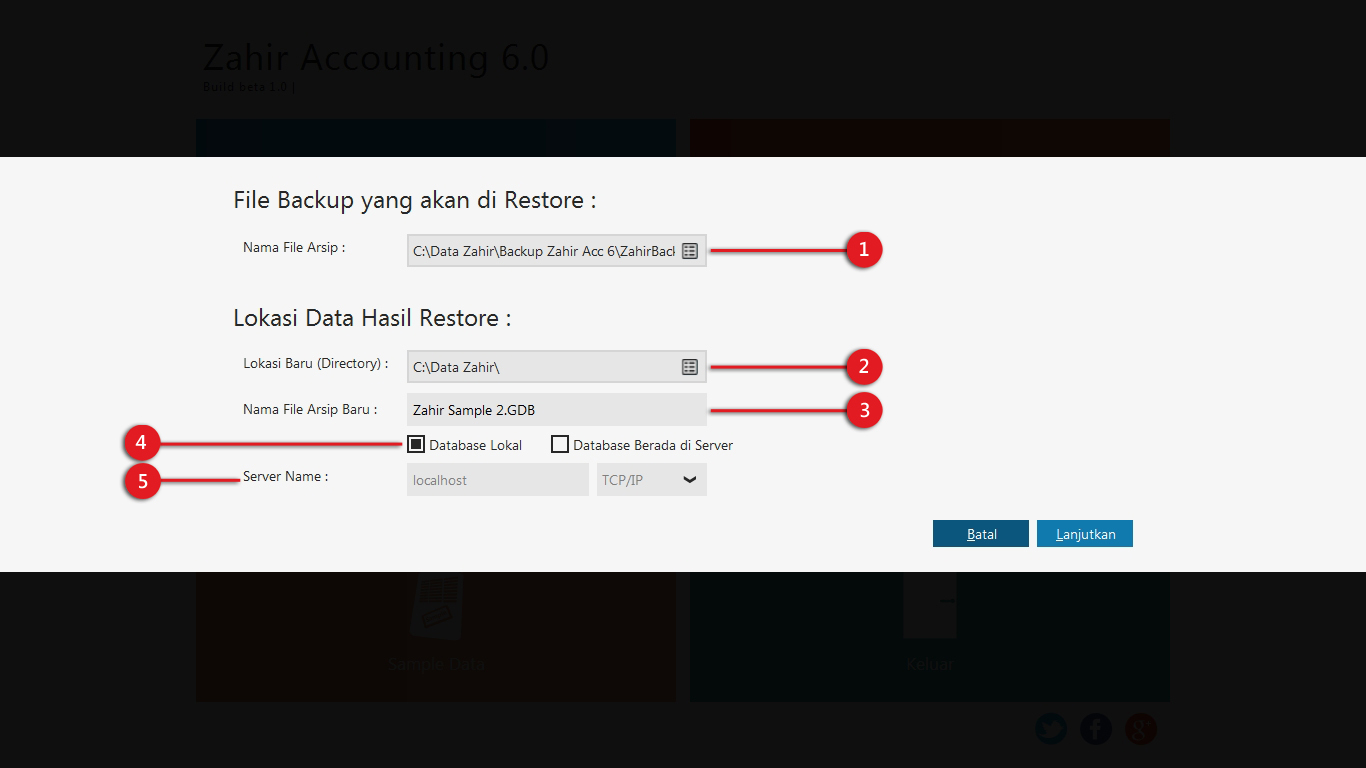Expand the TCP/IP protocol dropdown
This screenshot has height=768, width=1366.
pyautogui.click(x=651, y=480)
